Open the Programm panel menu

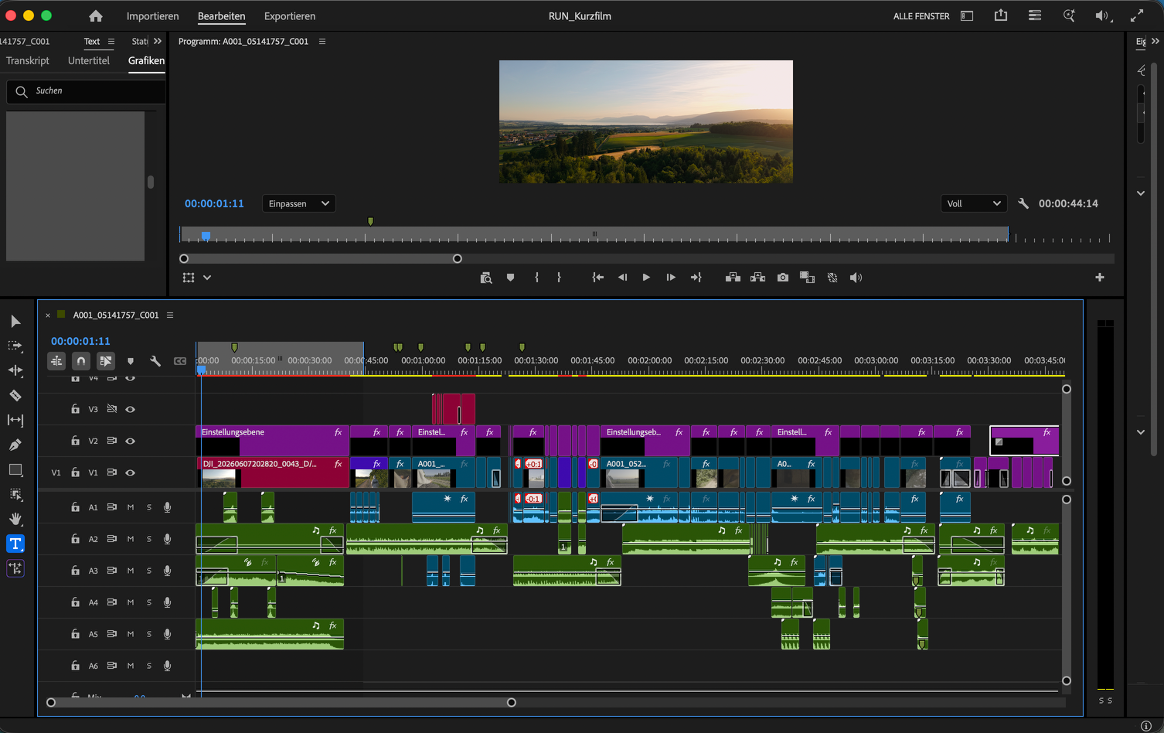[322, 42]
